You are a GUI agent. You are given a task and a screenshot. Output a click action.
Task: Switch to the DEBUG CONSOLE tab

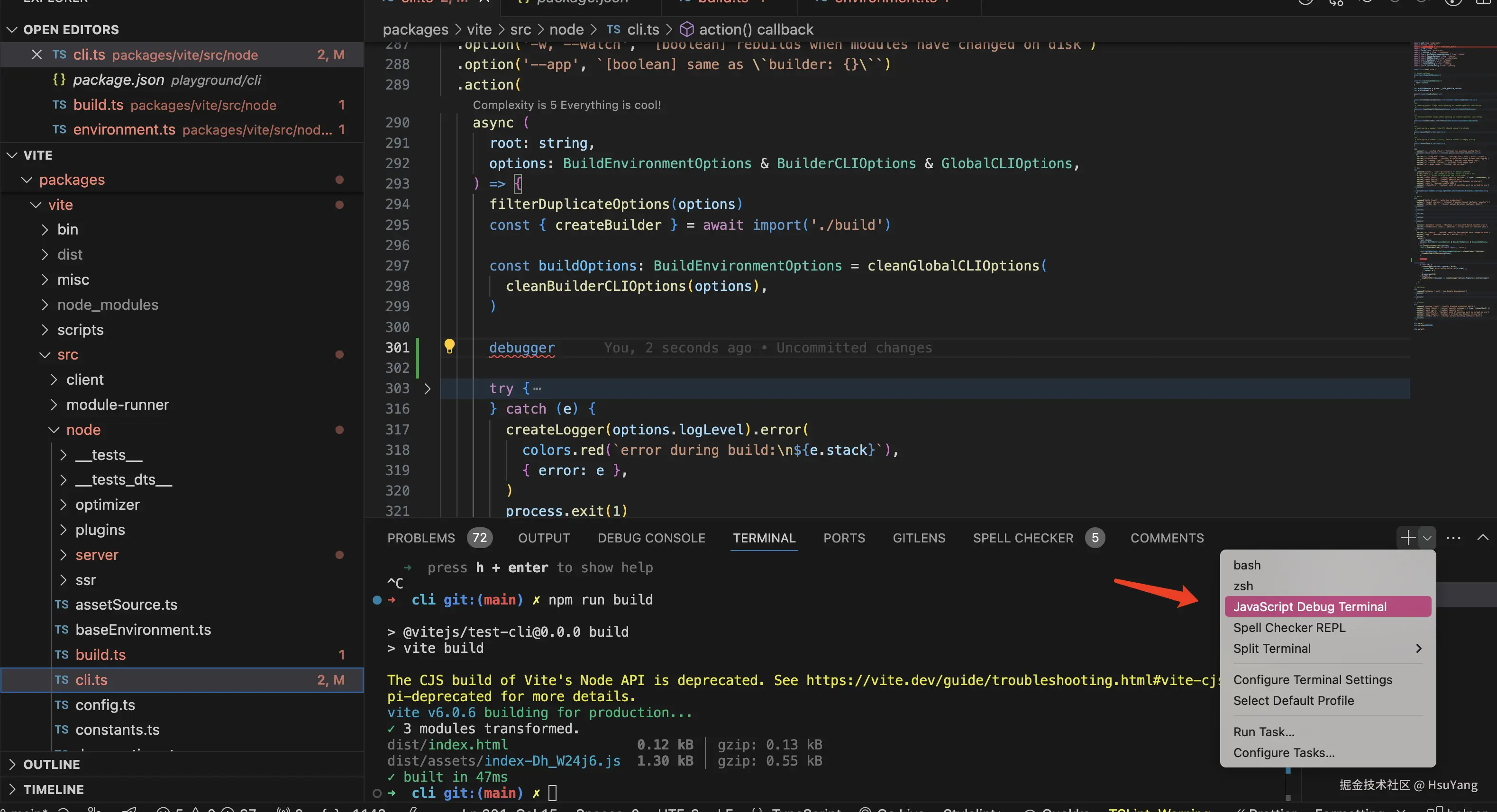(651, 538)
